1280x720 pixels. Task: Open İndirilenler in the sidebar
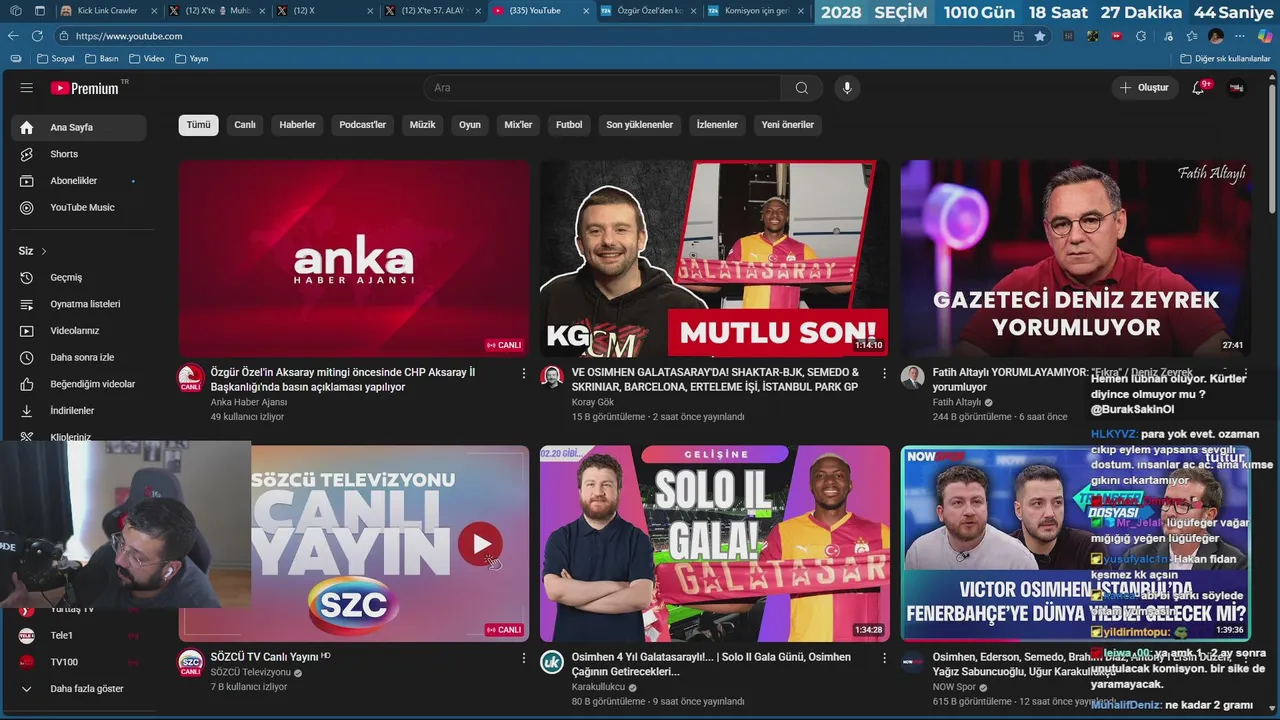(79, 410)
